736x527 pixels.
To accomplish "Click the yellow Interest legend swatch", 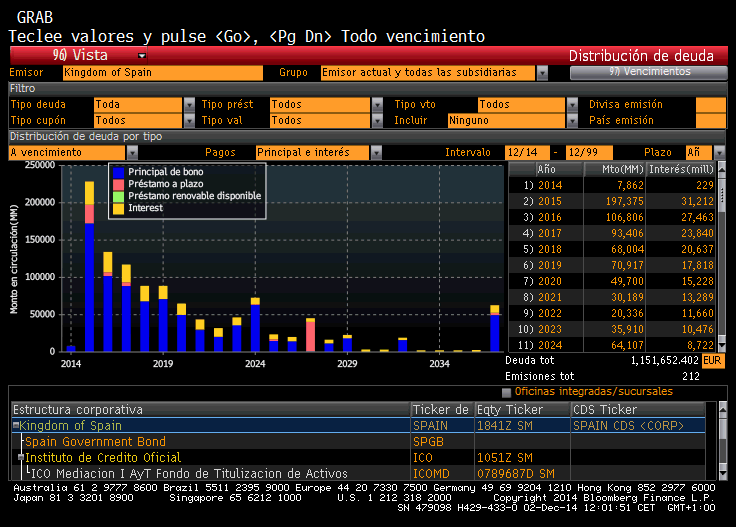I will tap(119, 209).
